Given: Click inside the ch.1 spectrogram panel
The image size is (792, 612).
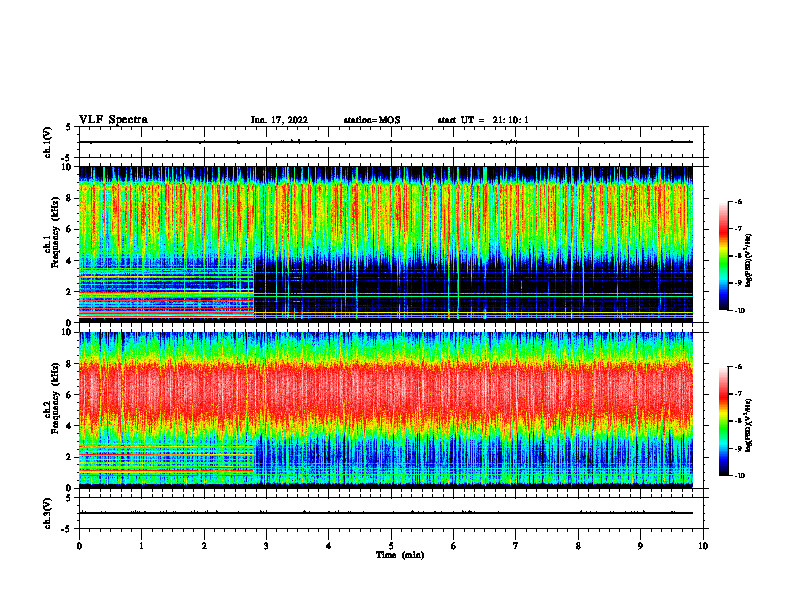Looking at the screenshot, I should coord(386,244).
